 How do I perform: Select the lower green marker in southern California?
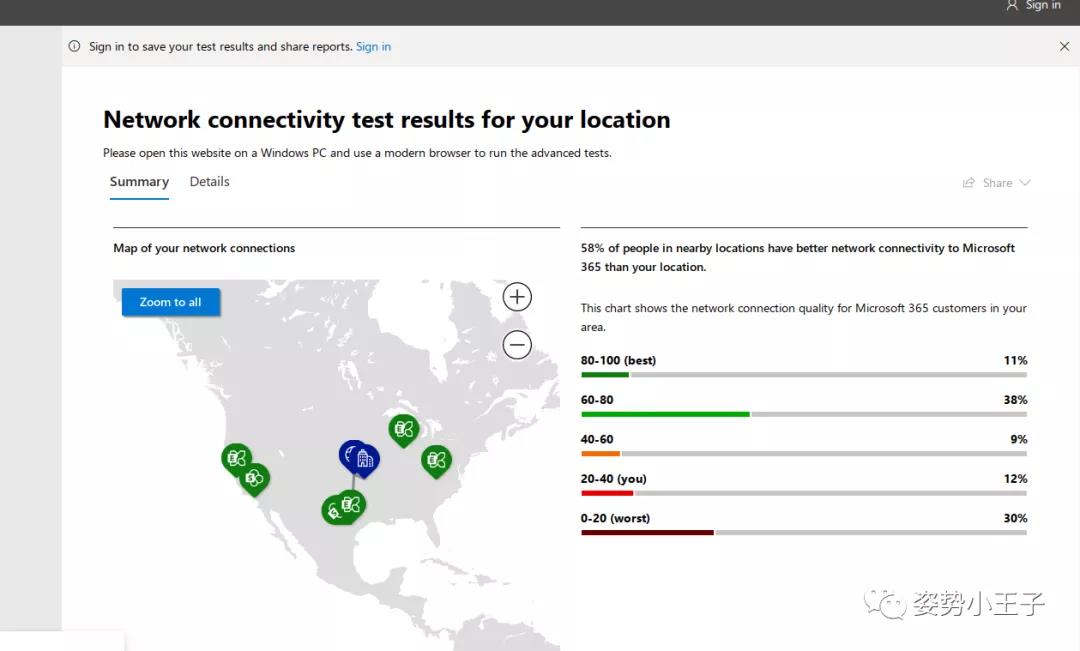tap(255, 478)
